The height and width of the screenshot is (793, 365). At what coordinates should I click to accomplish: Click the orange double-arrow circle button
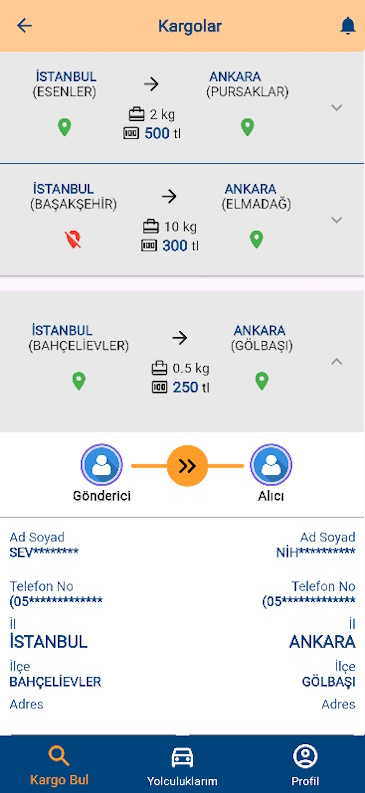[x=187, y=466]
